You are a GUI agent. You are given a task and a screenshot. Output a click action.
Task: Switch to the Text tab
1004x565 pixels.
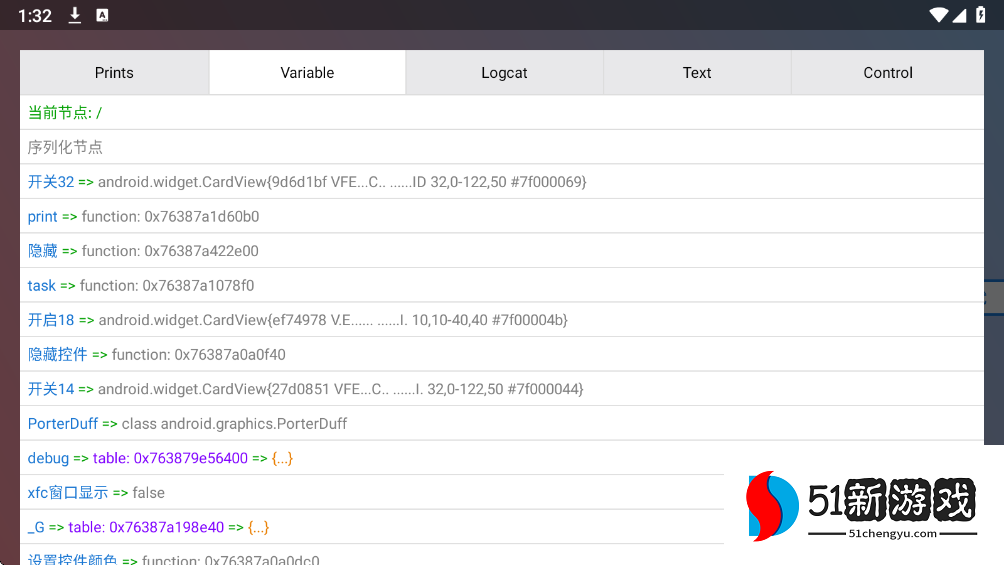697,73
